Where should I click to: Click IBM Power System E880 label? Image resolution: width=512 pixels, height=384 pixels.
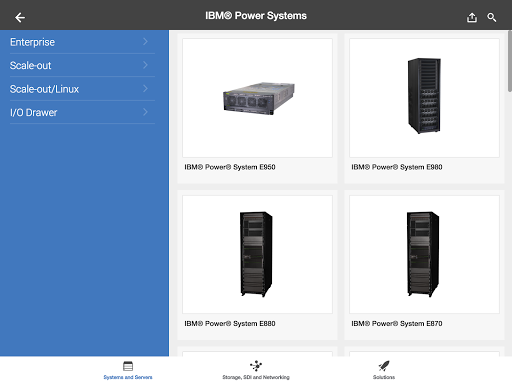(x=230, y=324)
